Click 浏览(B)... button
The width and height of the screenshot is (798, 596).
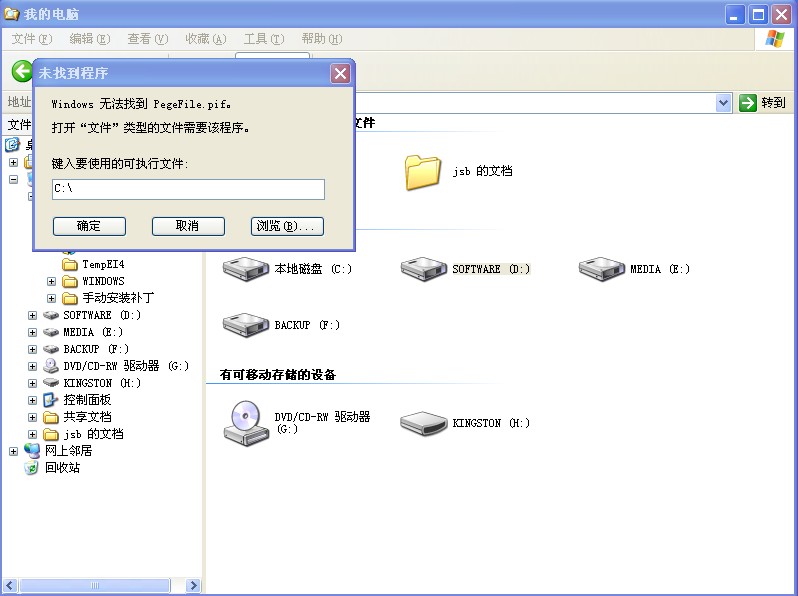(x=287, y=226)
